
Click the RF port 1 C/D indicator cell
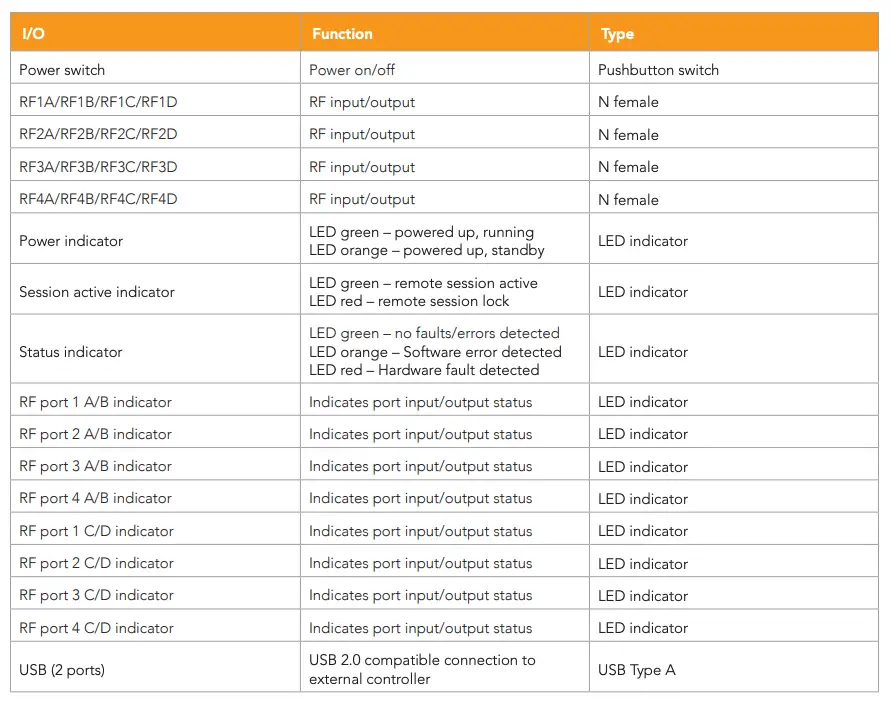tap(96, 531)
